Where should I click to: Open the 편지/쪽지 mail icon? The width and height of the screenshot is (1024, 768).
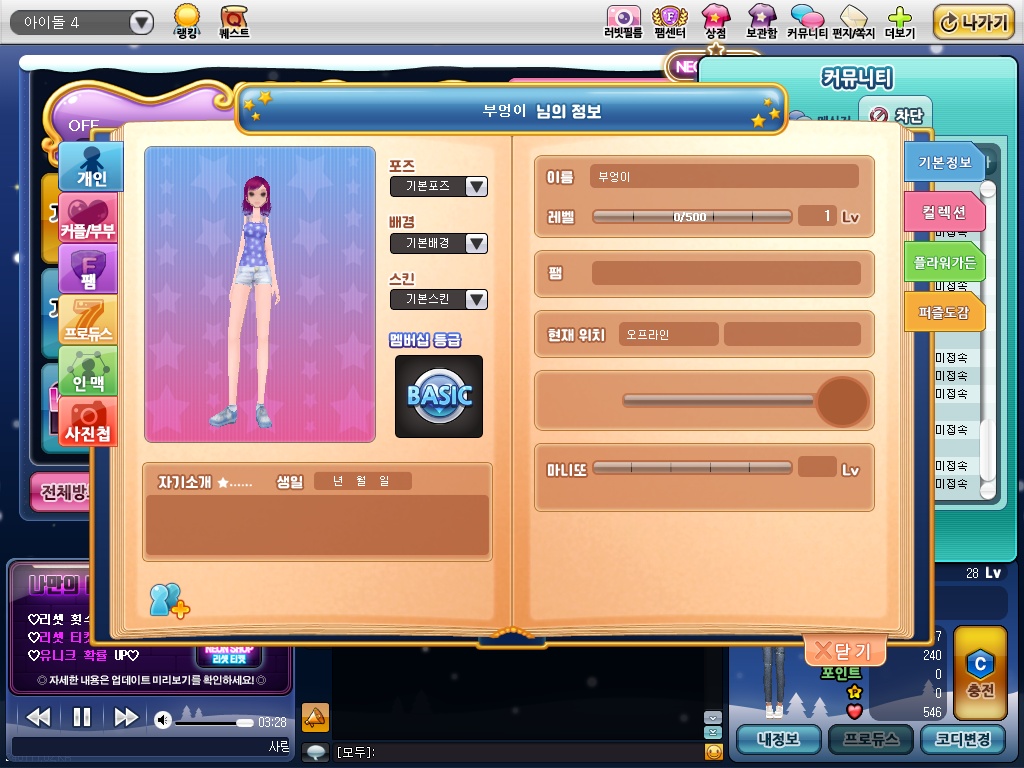pos(853,22)
